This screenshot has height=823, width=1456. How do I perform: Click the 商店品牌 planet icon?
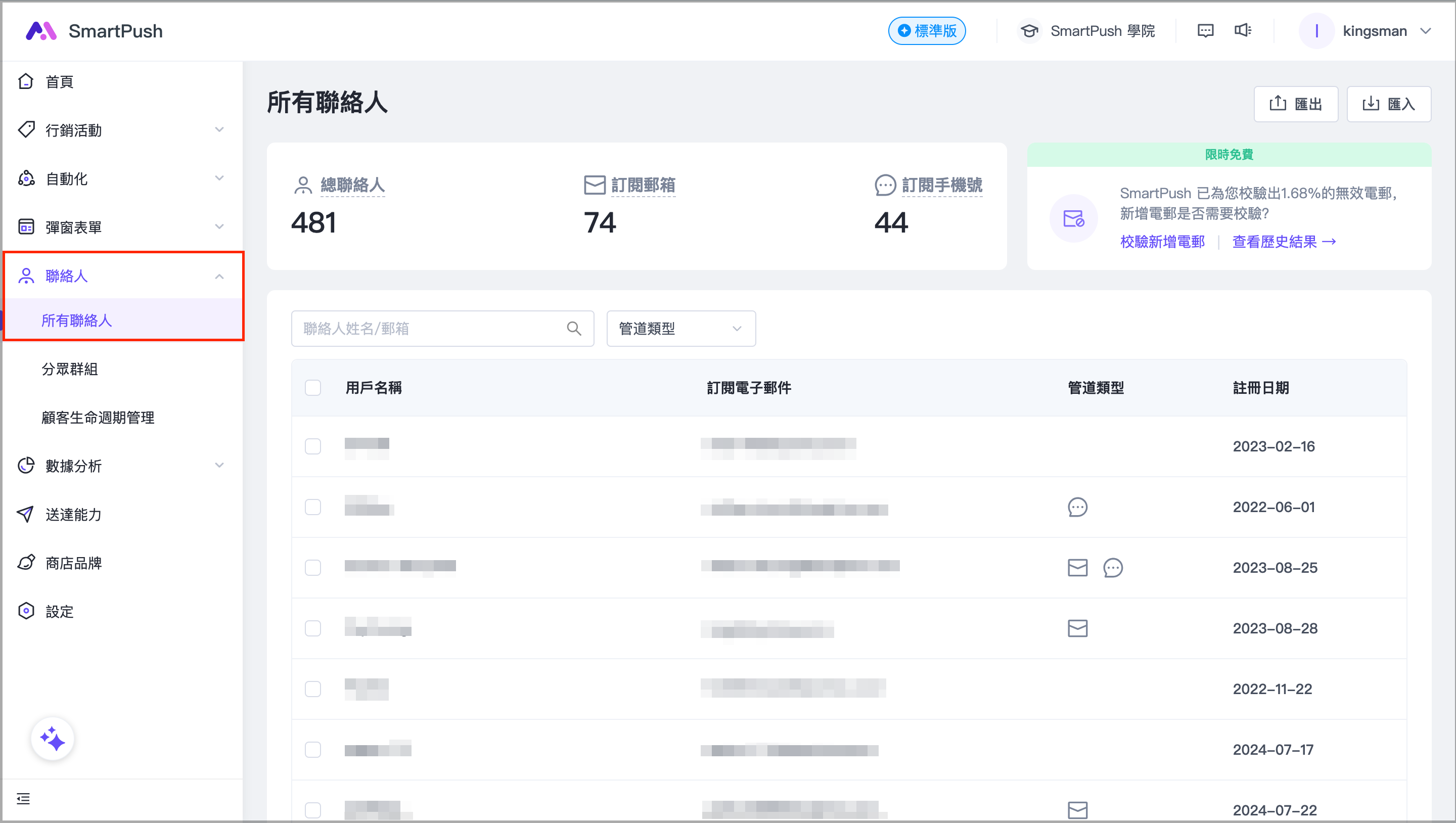point(26,563)
